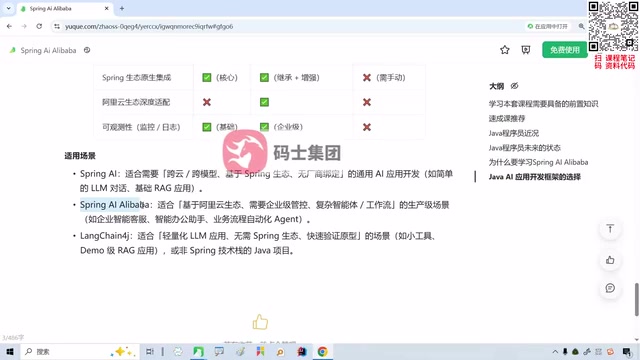Expand the system tray hidden icons chevron

click(x=555, y=351)
